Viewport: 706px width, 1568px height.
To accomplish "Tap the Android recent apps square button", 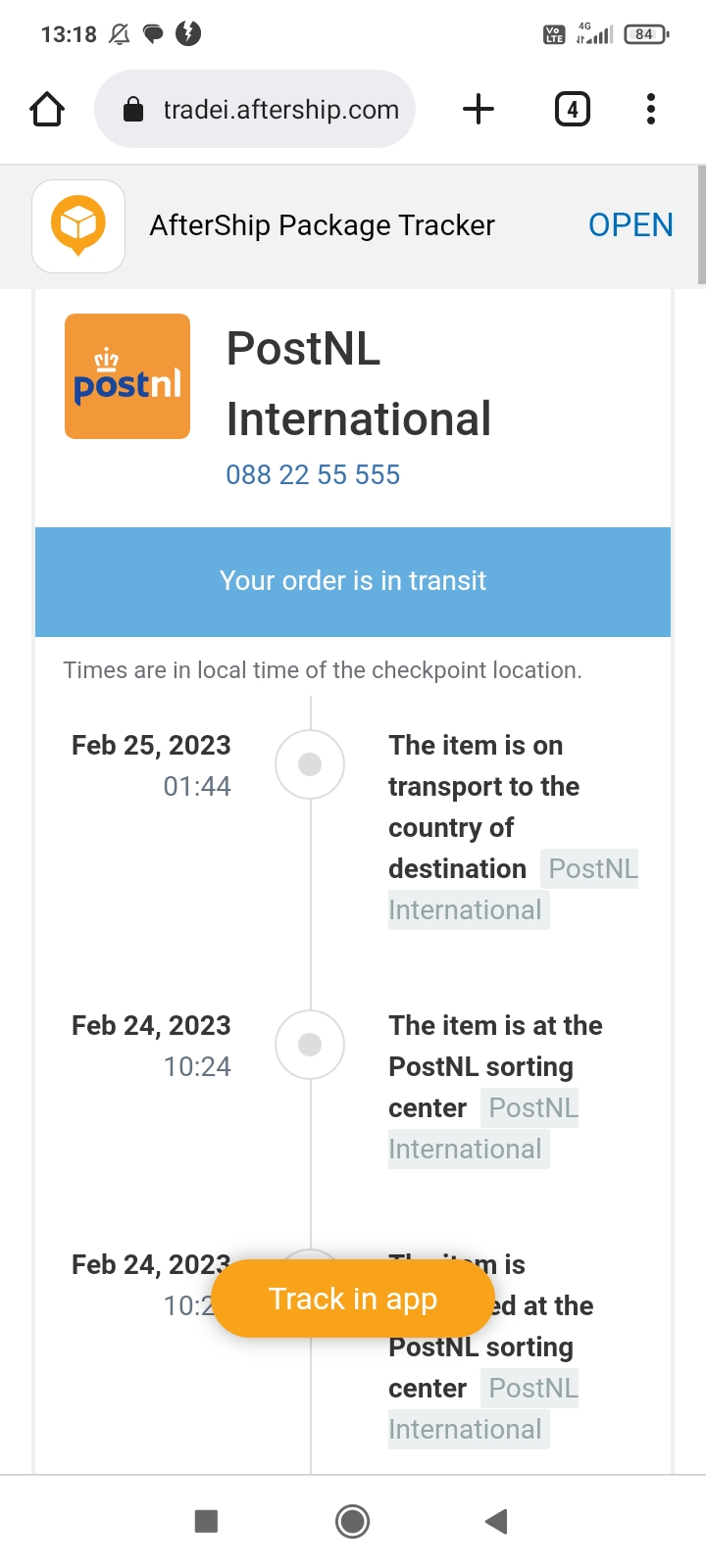I will tap(206, 1521).
